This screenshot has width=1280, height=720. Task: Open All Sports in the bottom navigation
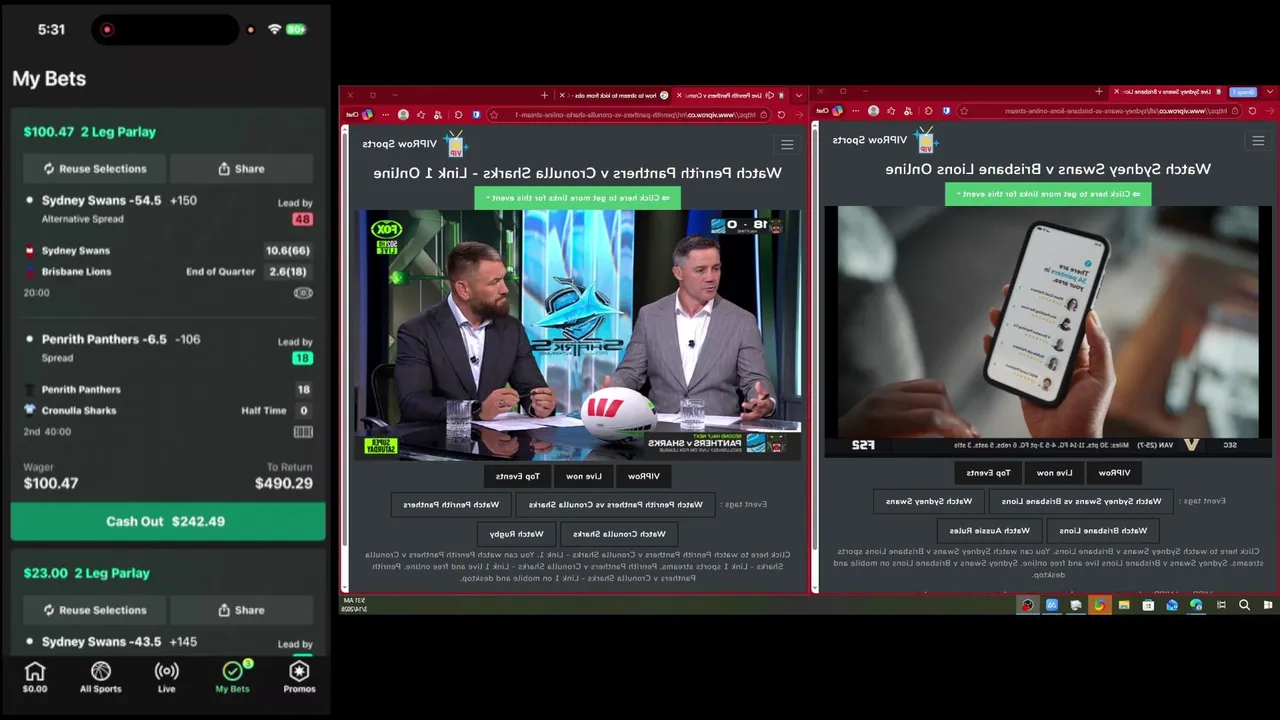tap(101, 677)
